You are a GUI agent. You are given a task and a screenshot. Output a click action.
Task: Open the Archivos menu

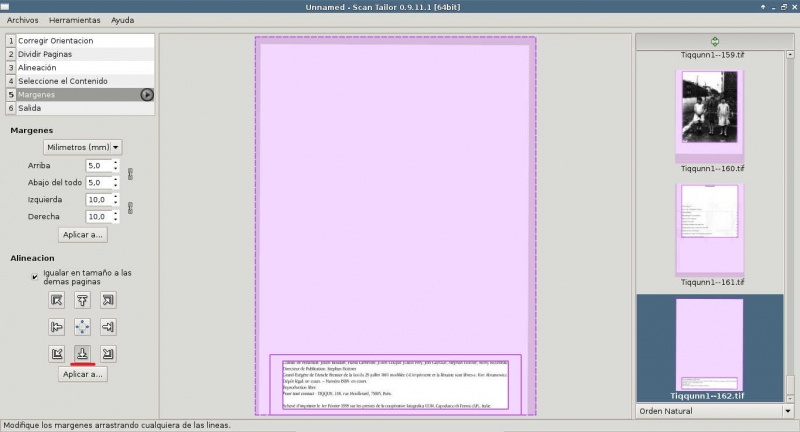22,20
